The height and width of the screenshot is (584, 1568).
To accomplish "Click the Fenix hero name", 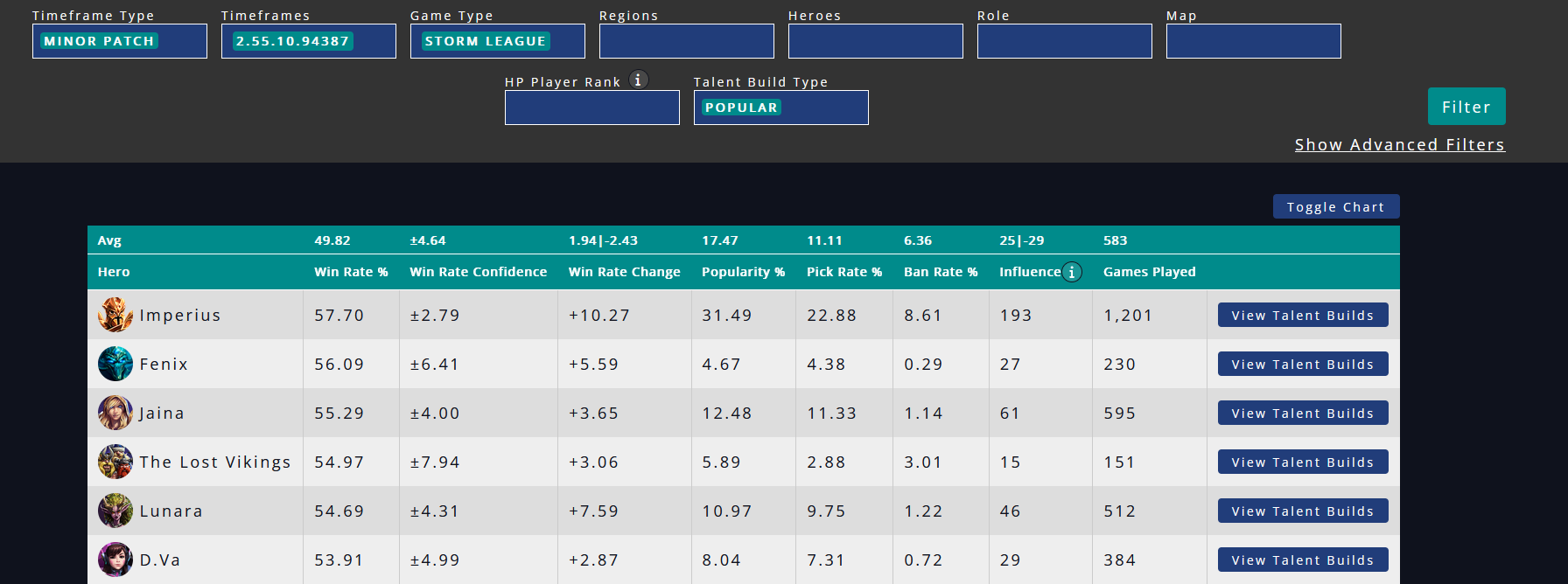I will (x=164, y=365).
